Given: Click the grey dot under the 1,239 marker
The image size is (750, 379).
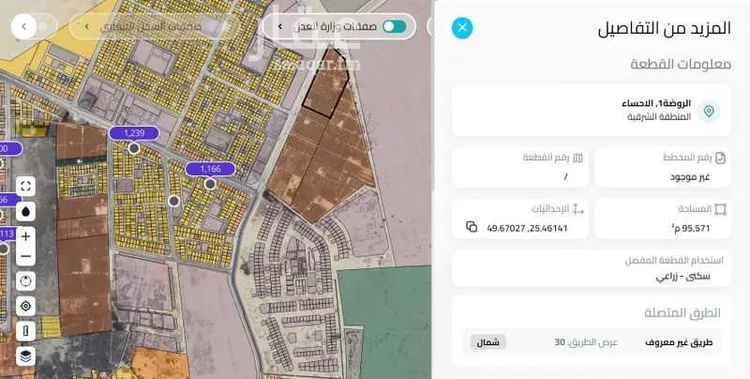Looking at the screenshot, I should click(134, 149).
